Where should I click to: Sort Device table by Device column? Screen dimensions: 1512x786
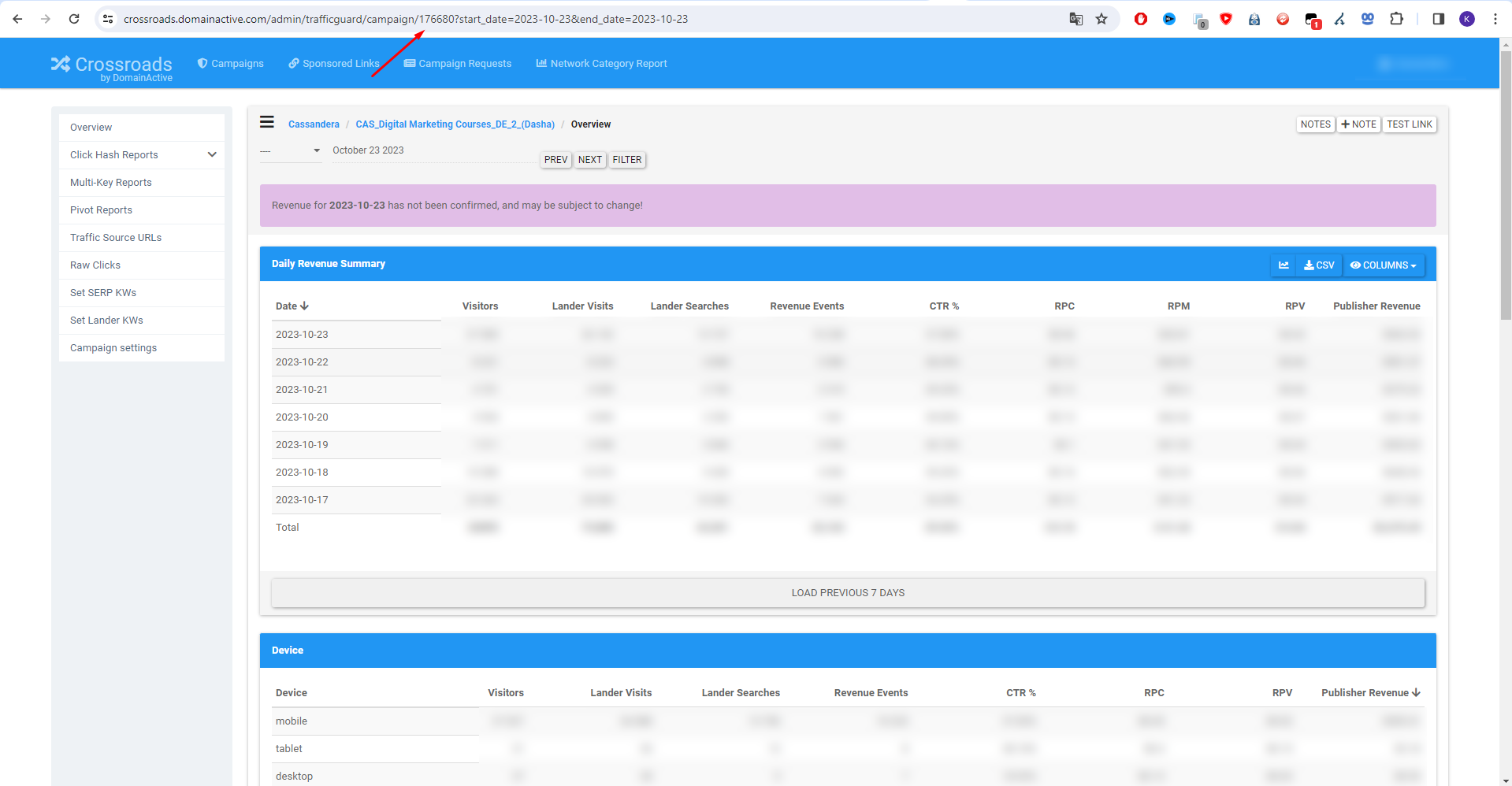(x=292, y=693)
